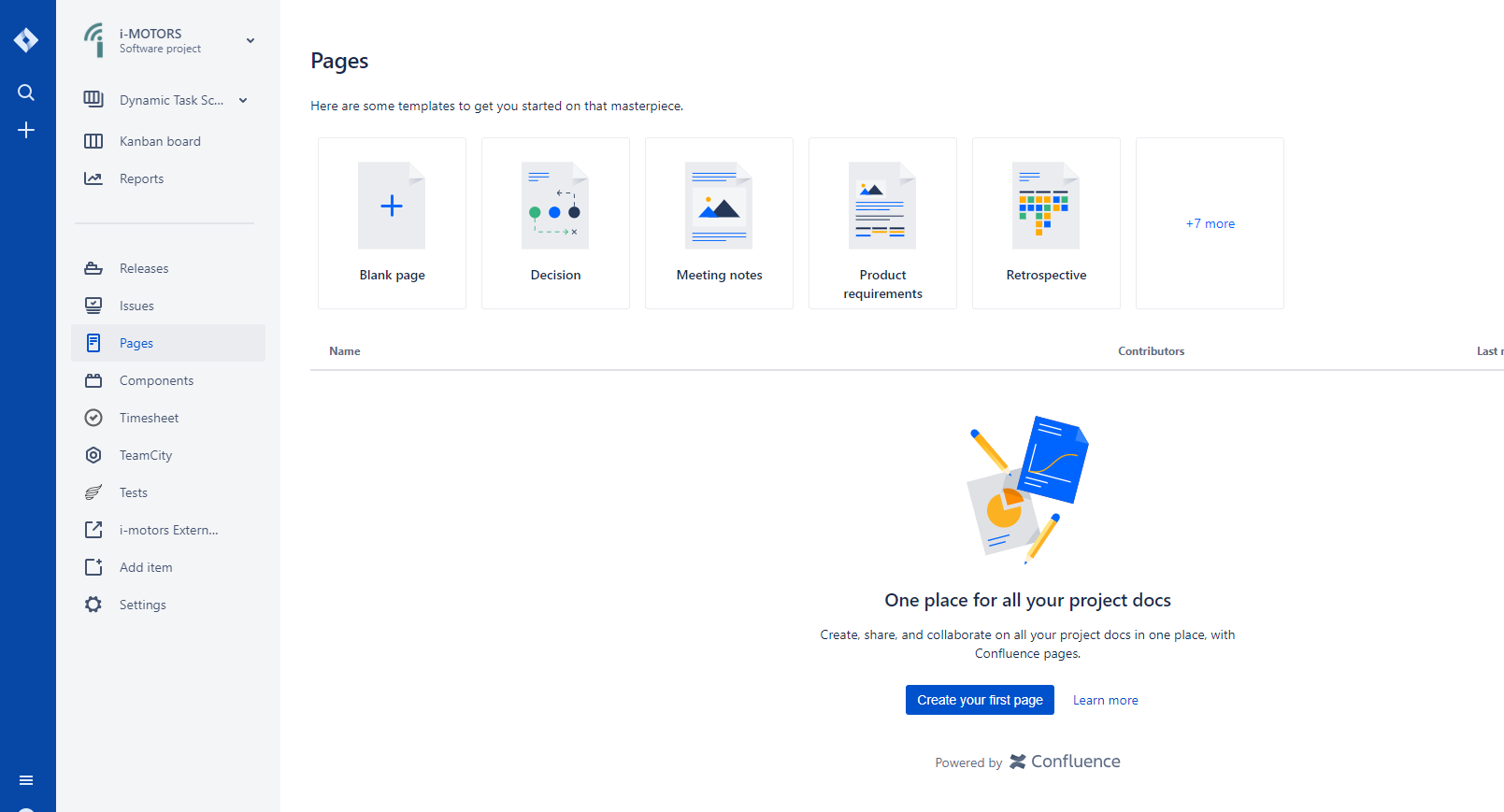The width and height of the screenshot is (1504, 812).
Task: Choose the Retrospective template
Action: coord(1046,223)
